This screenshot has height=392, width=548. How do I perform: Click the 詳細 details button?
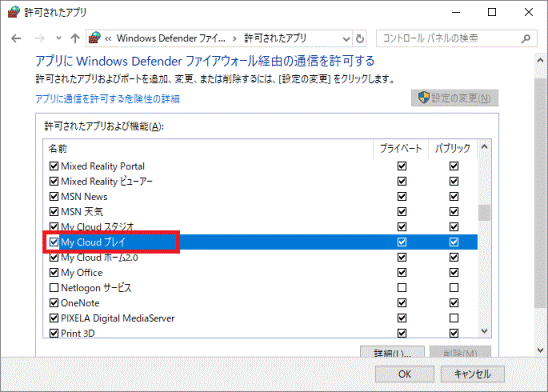(392, 352)
